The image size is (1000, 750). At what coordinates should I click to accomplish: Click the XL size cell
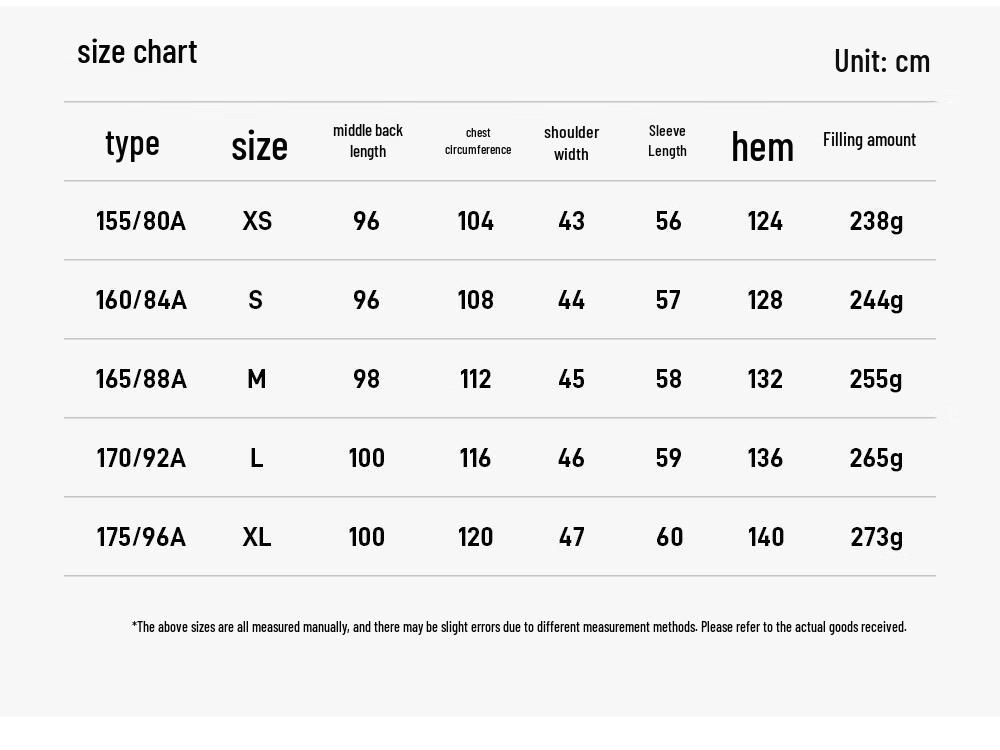[256, 537]
